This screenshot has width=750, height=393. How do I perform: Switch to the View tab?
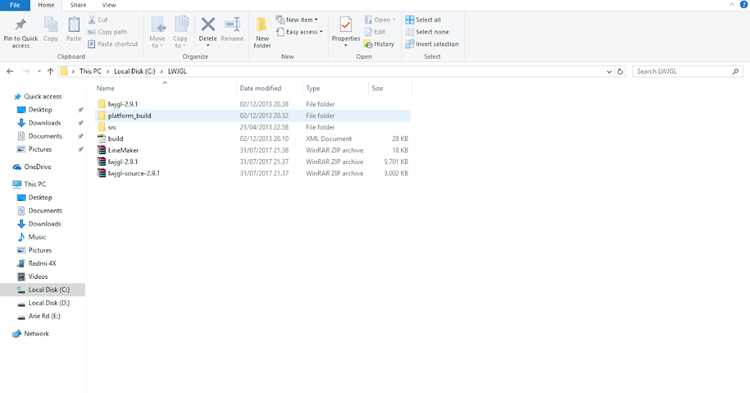[x=109, y=5]
